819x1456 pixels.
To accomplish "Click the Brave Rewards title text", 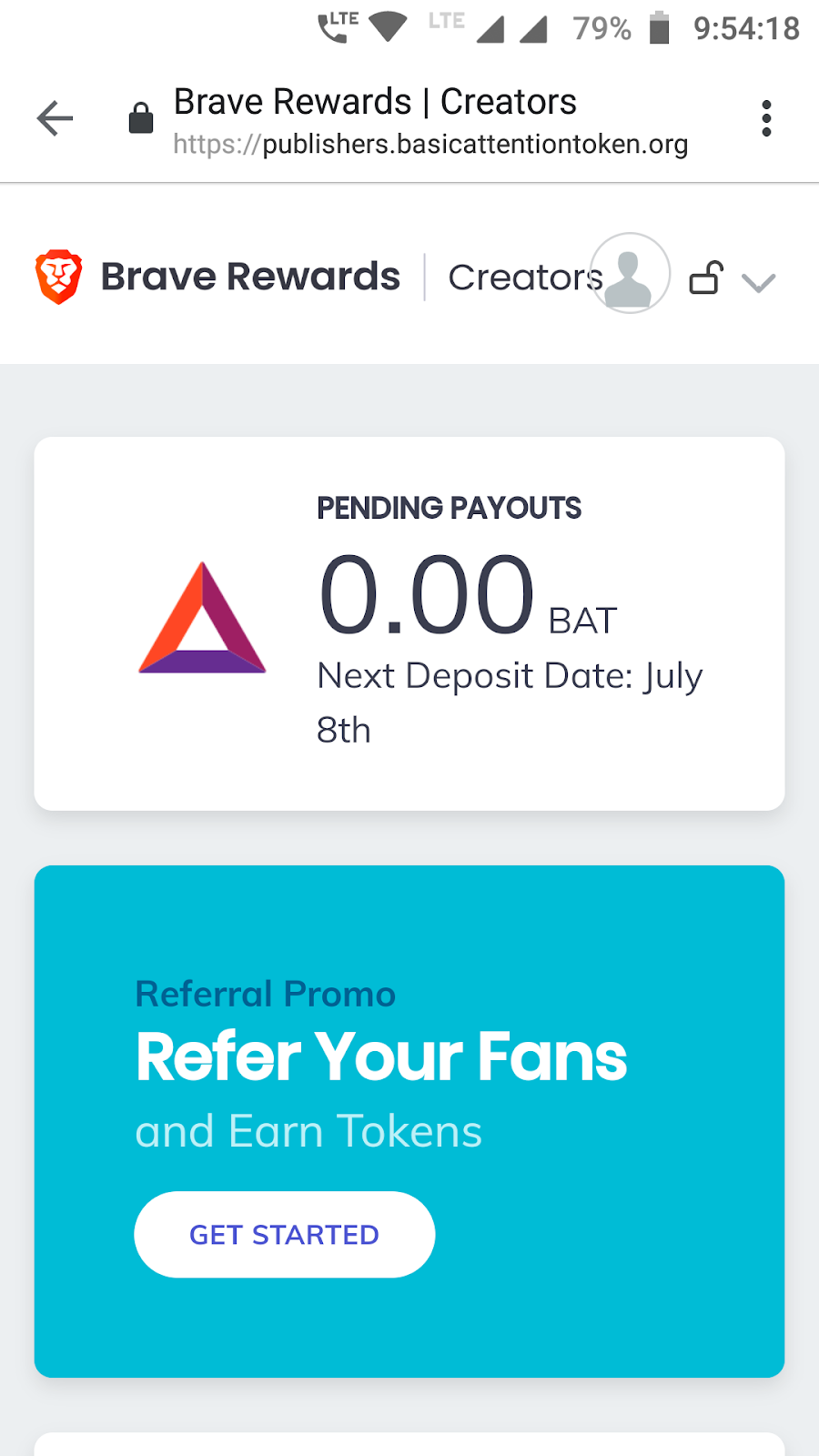I will (x=250, y=277).
